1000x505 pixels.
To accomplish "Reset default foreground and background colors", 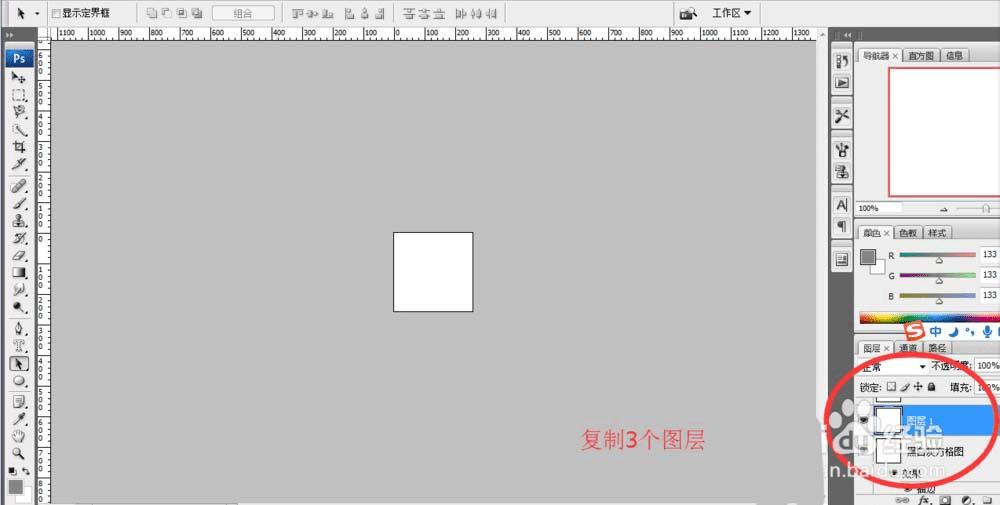I will pos(12,471).
